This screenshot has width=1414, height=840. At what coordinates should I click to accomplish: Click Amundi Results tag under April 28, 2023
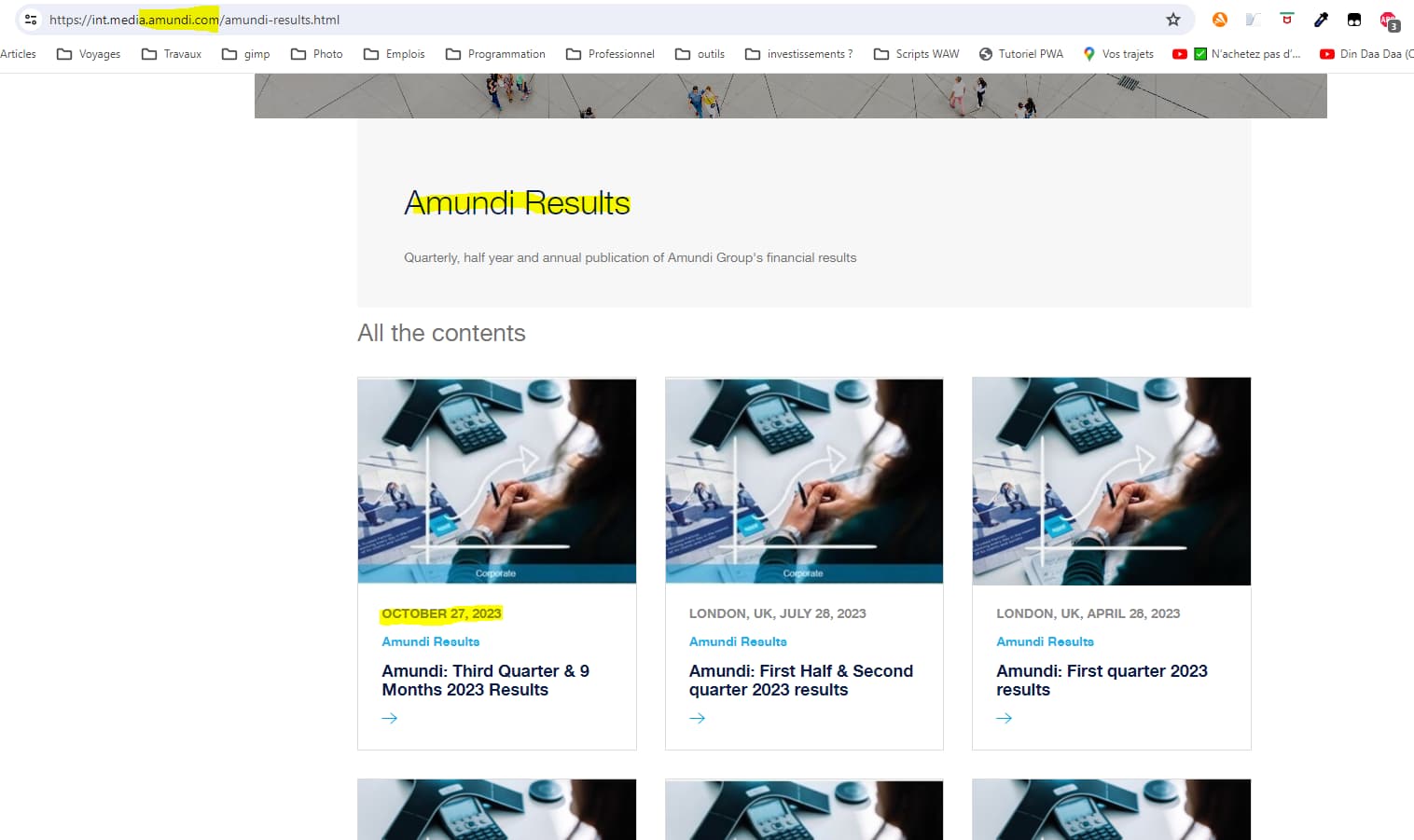coord(1045,641)
